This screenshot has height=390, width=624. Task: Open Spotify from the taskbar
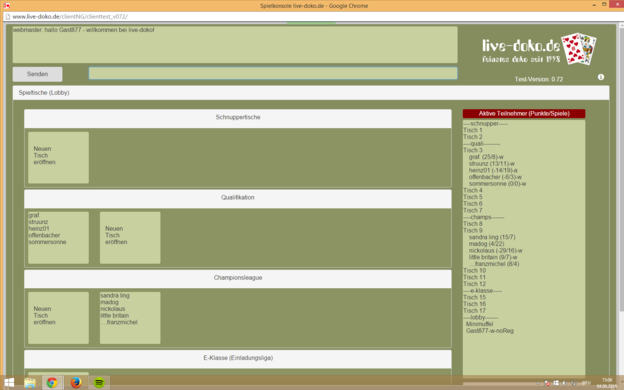99,382
